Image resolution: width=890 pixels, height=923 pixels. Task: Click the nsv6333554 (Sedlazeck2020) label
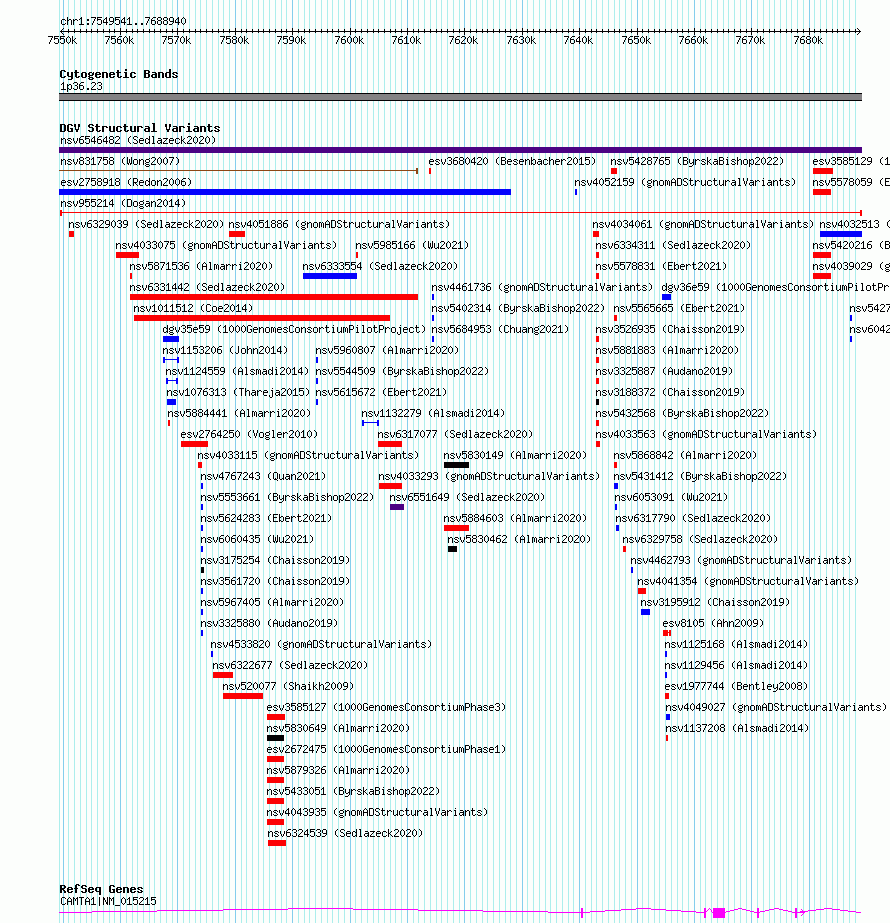(x=380, y=267)
